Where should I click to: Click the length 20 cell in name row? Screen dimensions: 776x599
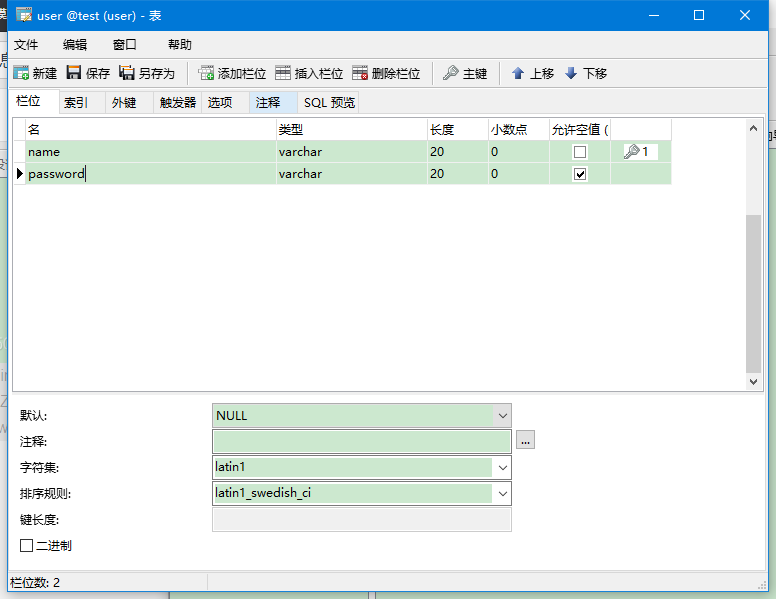tap(458, 151)
